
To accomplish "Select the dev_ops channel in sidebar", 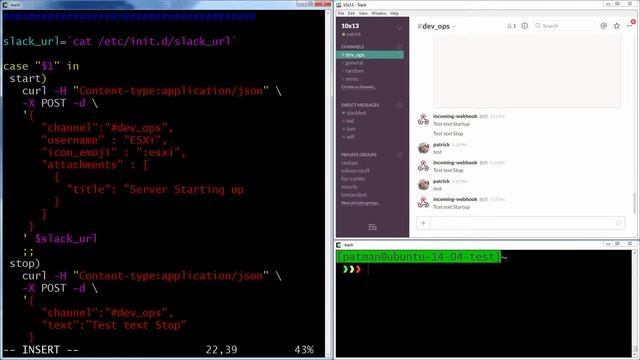I will pos(370,55).
